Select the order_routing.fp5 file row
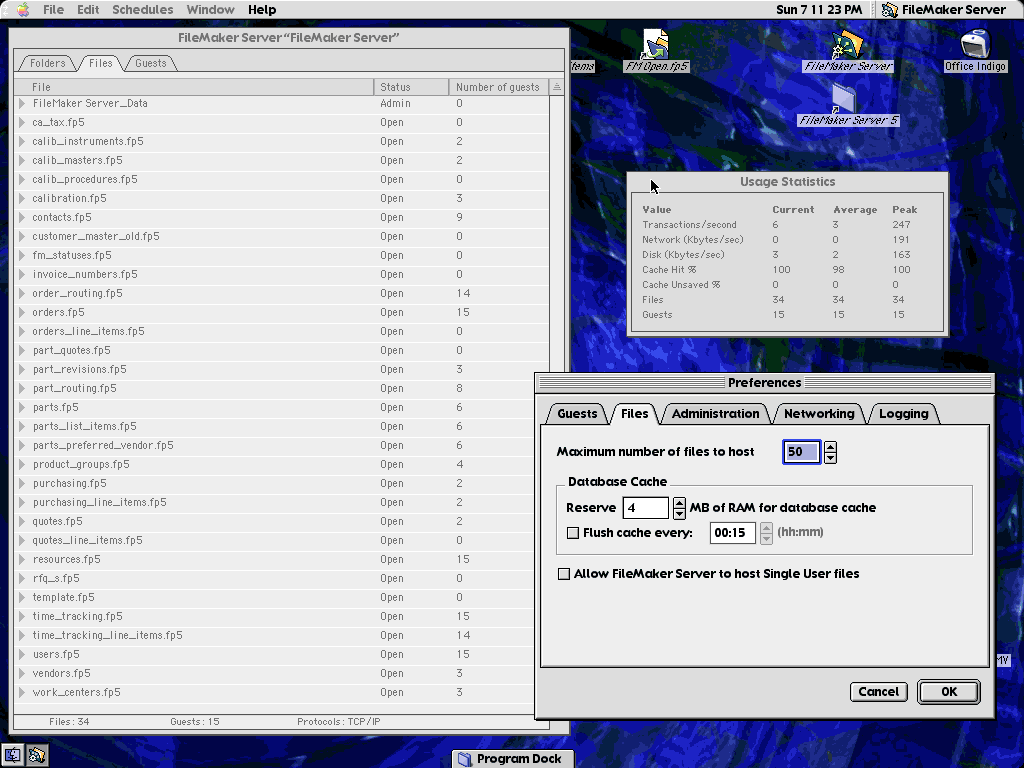1024x768 pixels. [281, 293]
